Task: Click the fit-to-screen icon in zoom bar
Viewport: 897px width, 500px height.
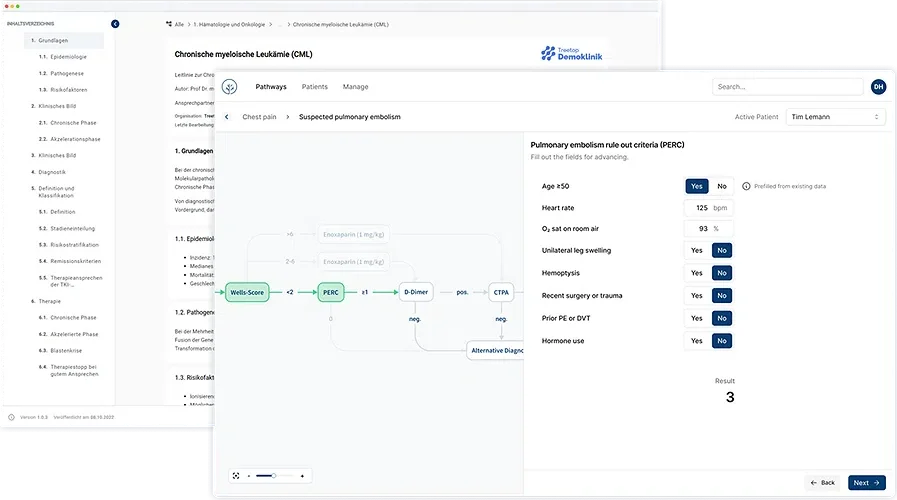Action: (236, 476)
